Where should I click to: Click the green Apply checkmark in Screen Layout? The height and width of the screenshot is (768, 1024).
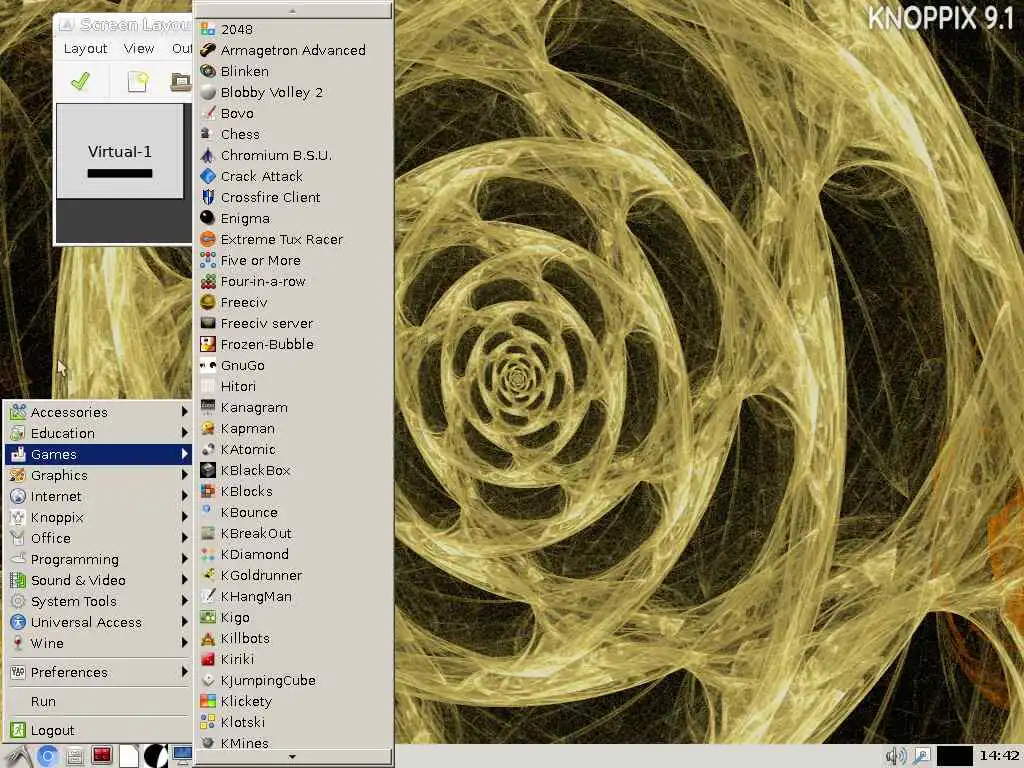click(80, 82)
